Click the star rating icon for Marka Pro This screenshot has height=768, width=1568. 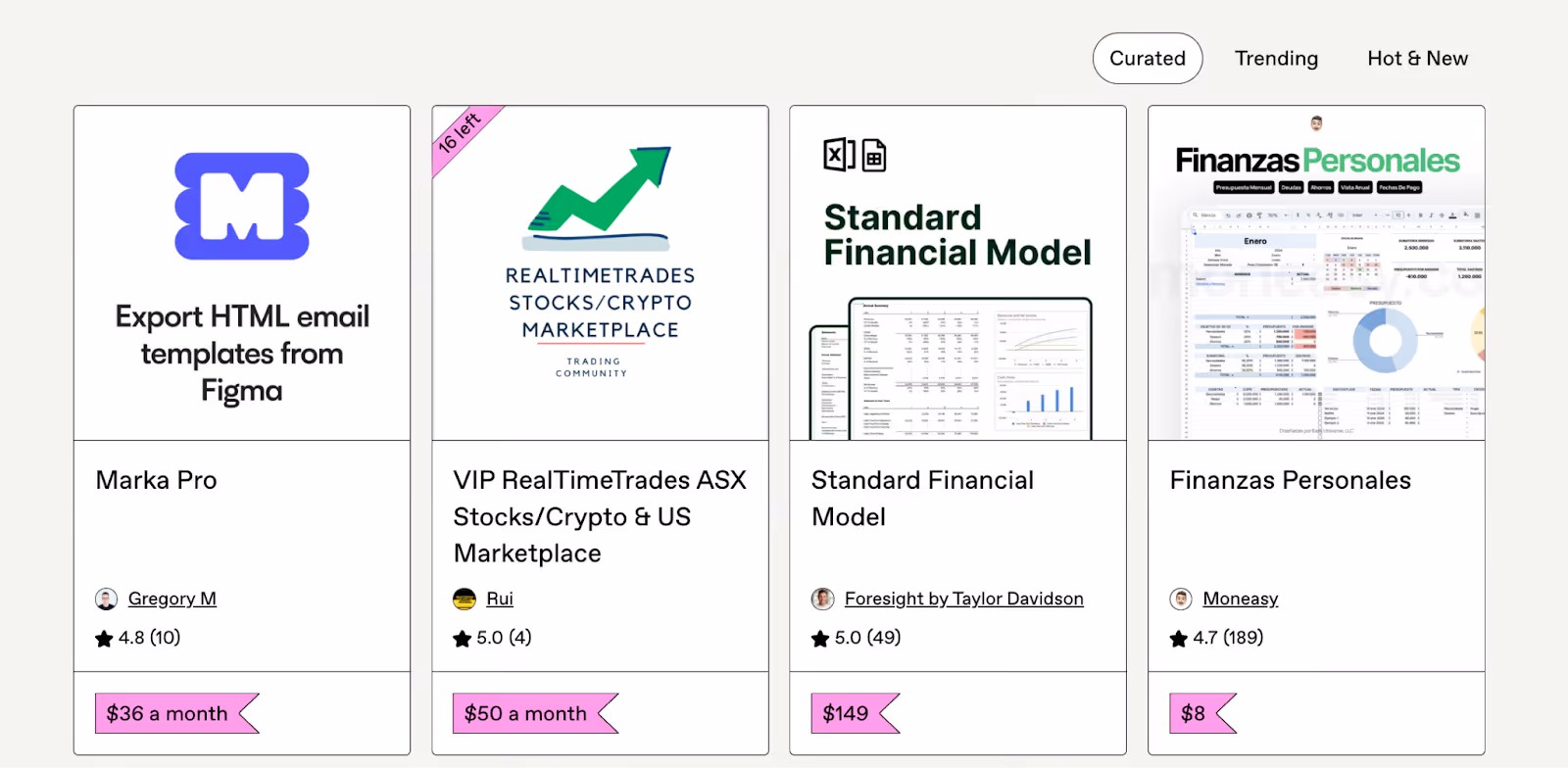click(104, 639)
